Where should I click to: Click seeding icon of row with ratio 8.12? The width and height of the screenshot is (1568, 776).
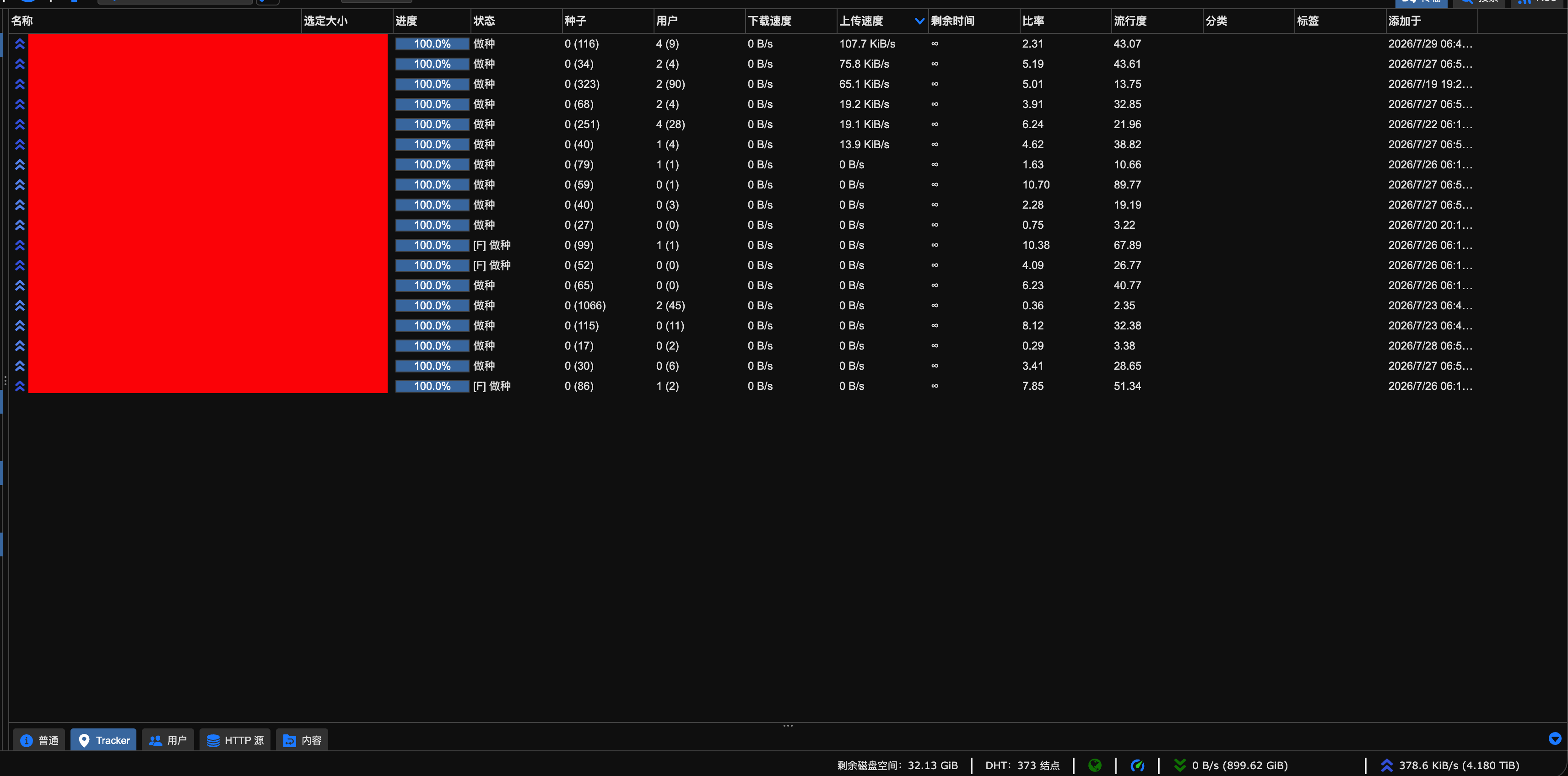coord(20,326)
